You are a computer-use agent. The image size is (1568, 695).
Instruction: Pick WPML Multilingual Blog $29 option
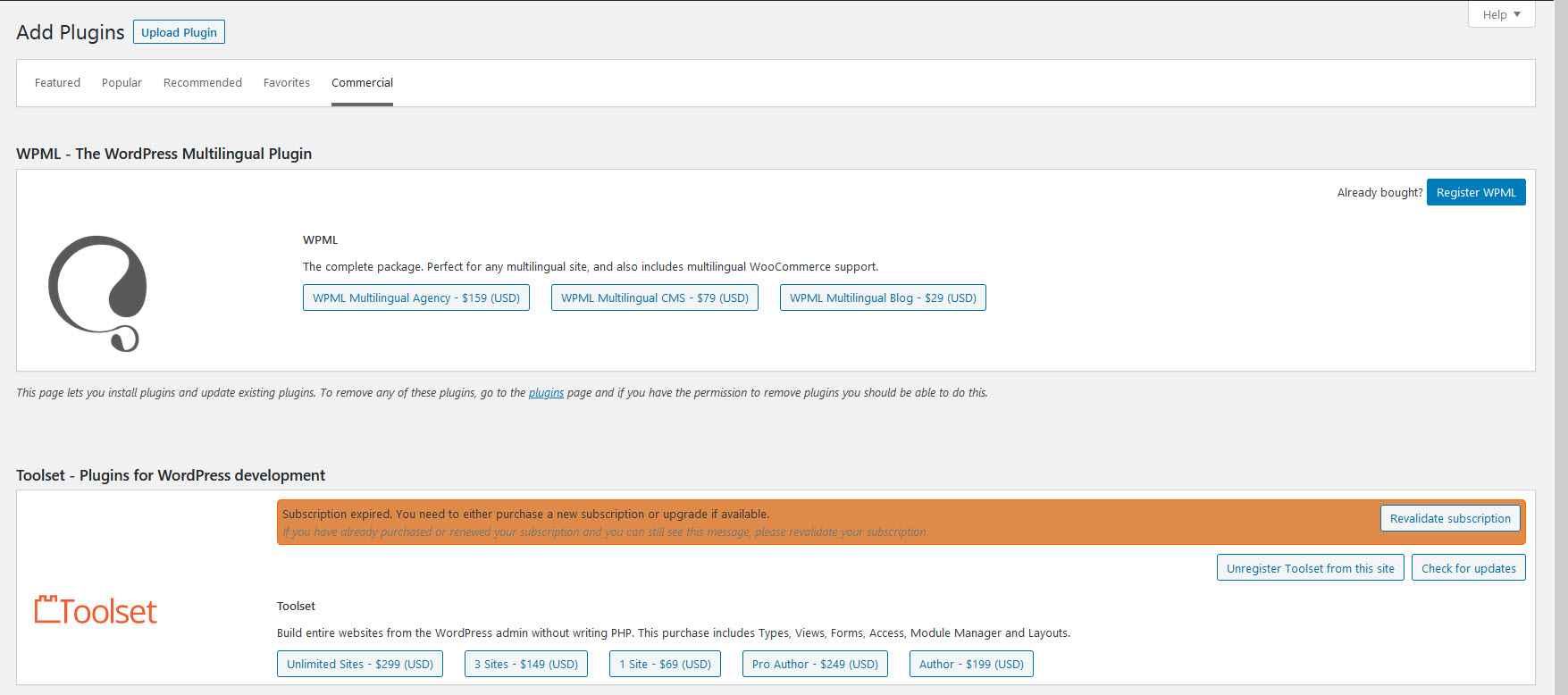click(883, 298)
